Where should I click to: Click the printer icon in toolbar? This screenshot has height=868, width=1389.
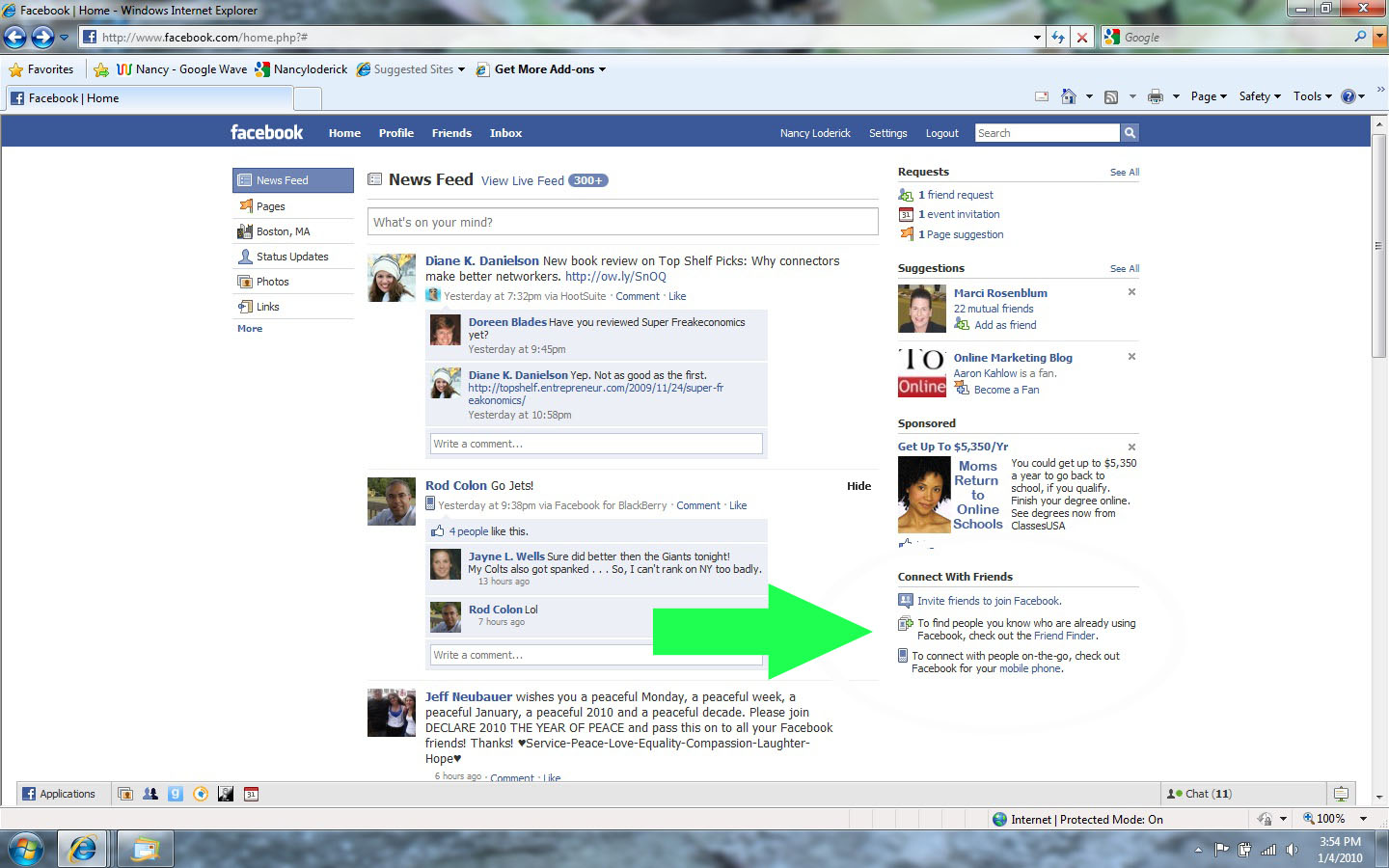[x=1155, y=96]
